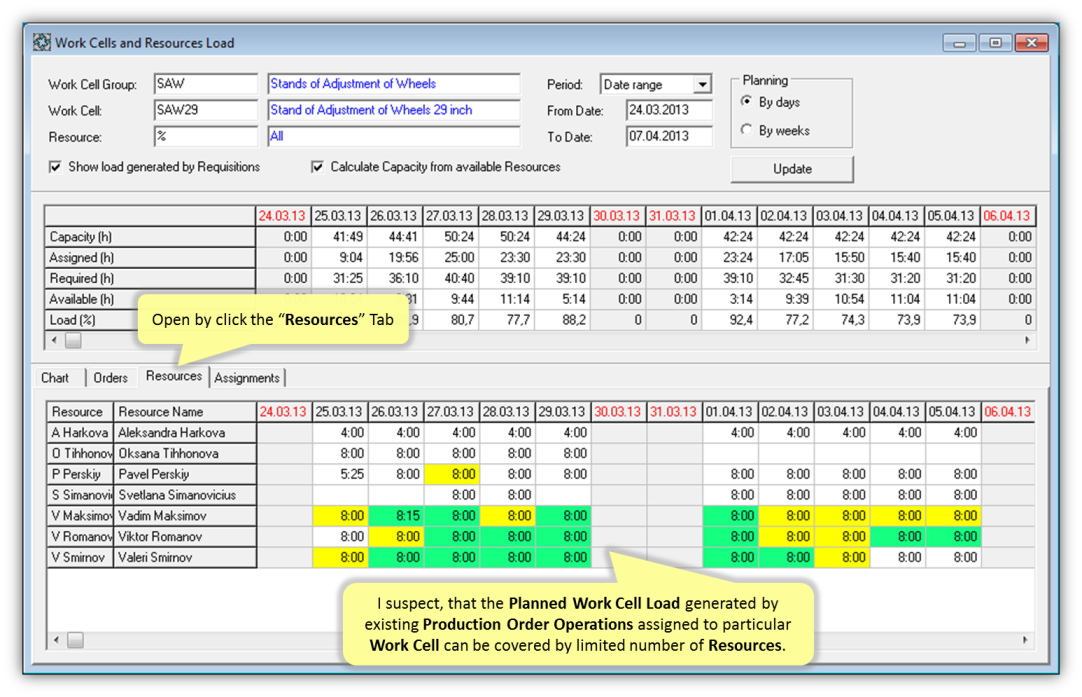Viewport: 1082px width, 697px height.
Task: Click the Available cell showing 11:14
Action: point(506,299)
